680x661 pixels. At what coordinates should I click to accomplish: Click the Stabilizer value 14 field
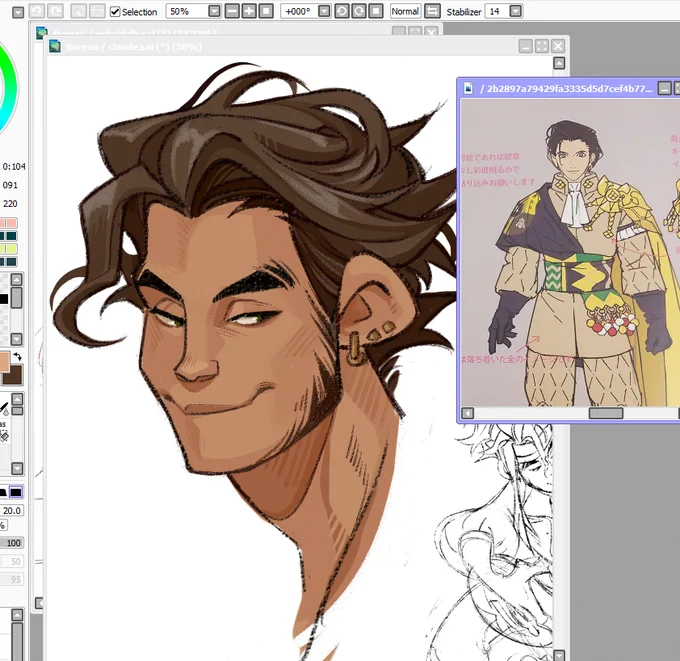(x=497, y=11)
